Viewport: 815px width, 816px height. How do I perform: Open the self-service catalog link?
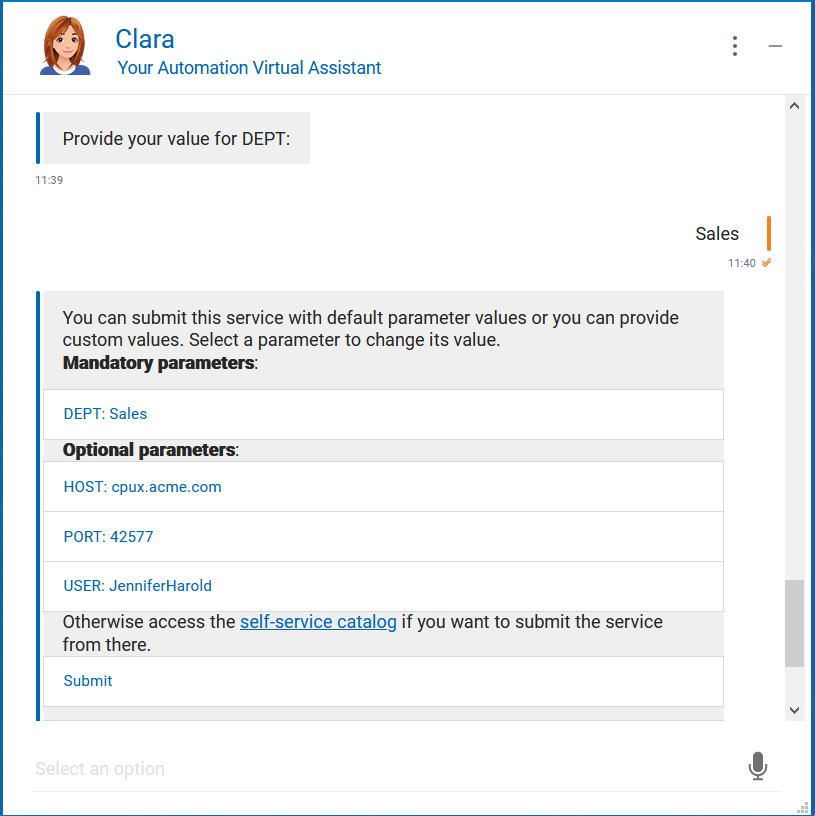318,622
